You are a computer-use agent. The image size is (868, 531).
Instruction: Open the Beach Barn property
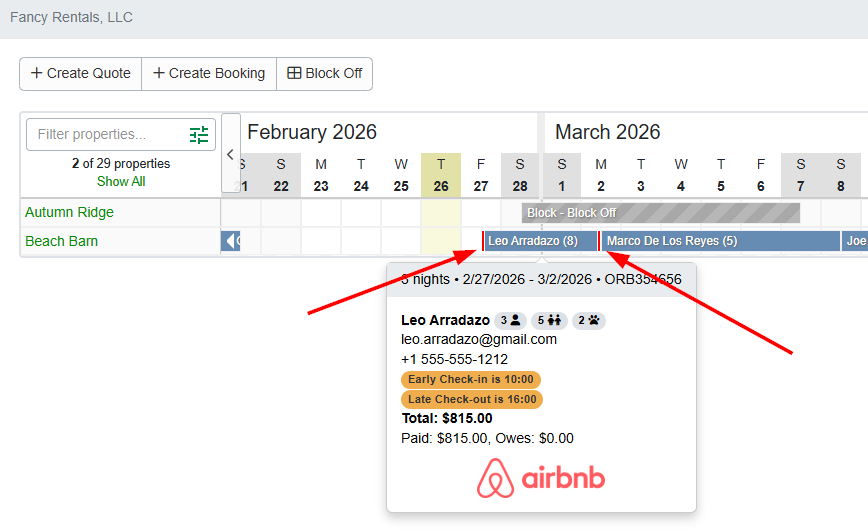click(x=61, y=241)
